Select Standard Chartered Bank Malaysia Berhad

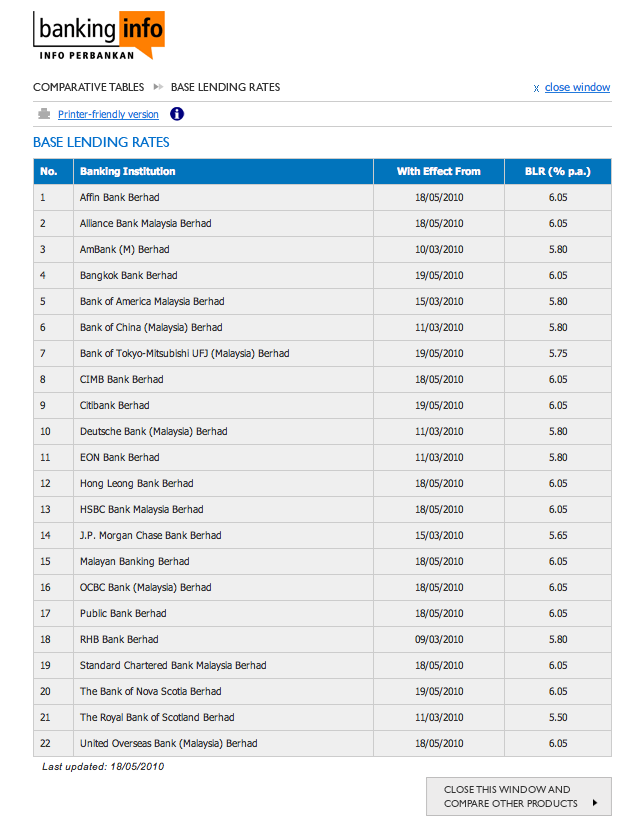(173, 665)
